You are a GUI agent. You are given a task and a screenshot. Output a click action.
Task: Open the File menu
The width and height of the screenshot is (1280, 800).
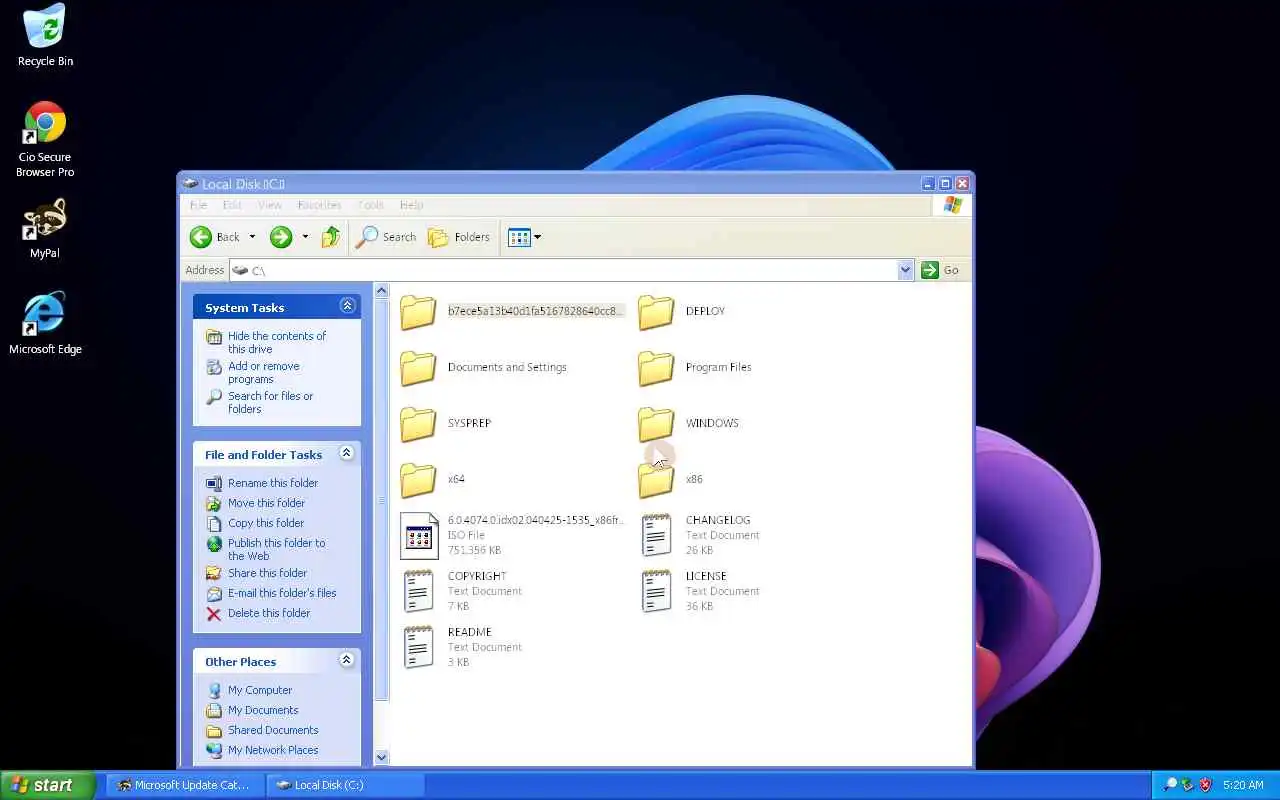point(198,205)
